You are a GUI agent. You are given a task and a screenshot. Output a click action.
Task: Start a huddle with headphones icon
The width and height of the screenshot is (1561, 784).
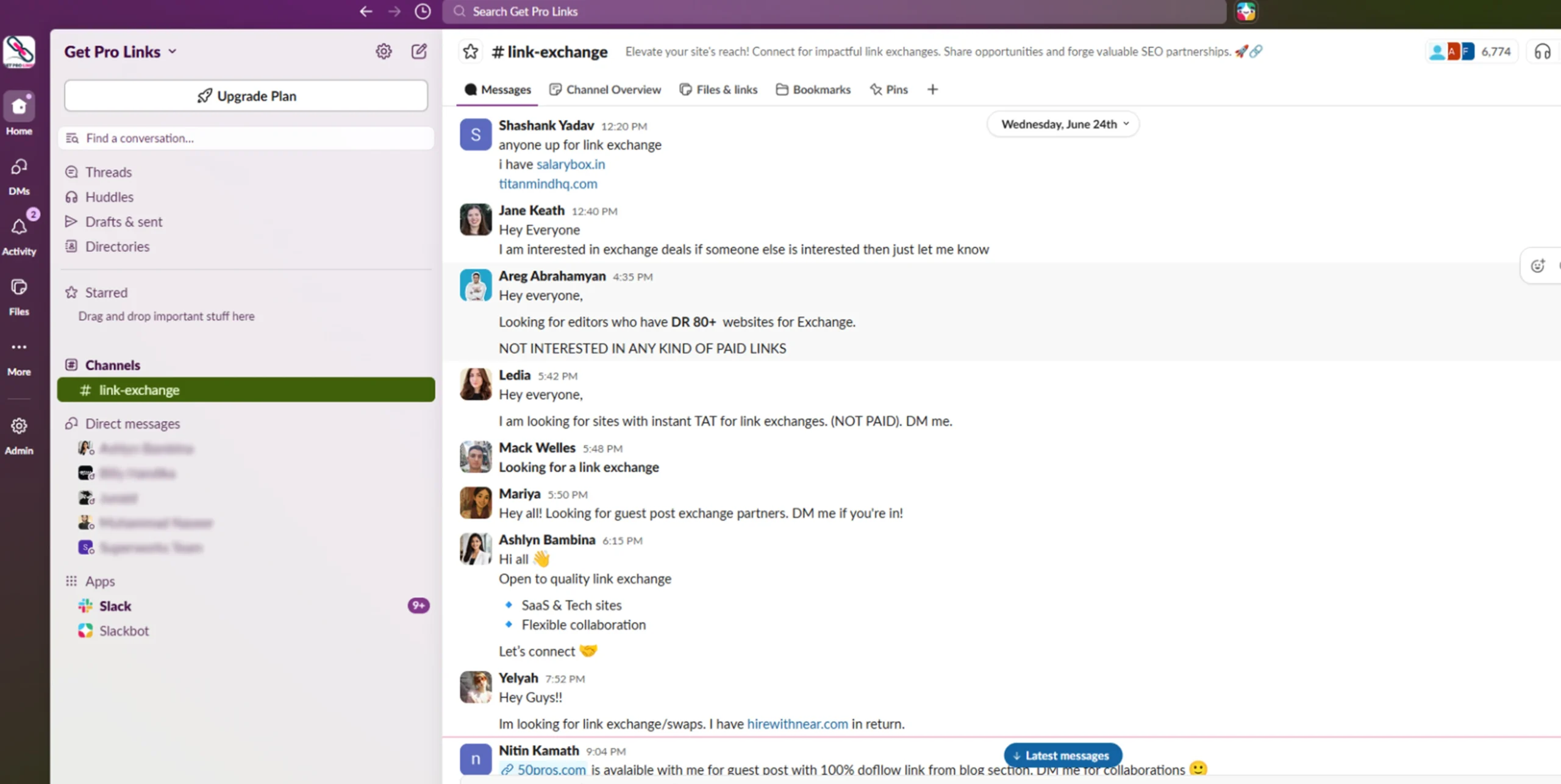click(1543, 52)
